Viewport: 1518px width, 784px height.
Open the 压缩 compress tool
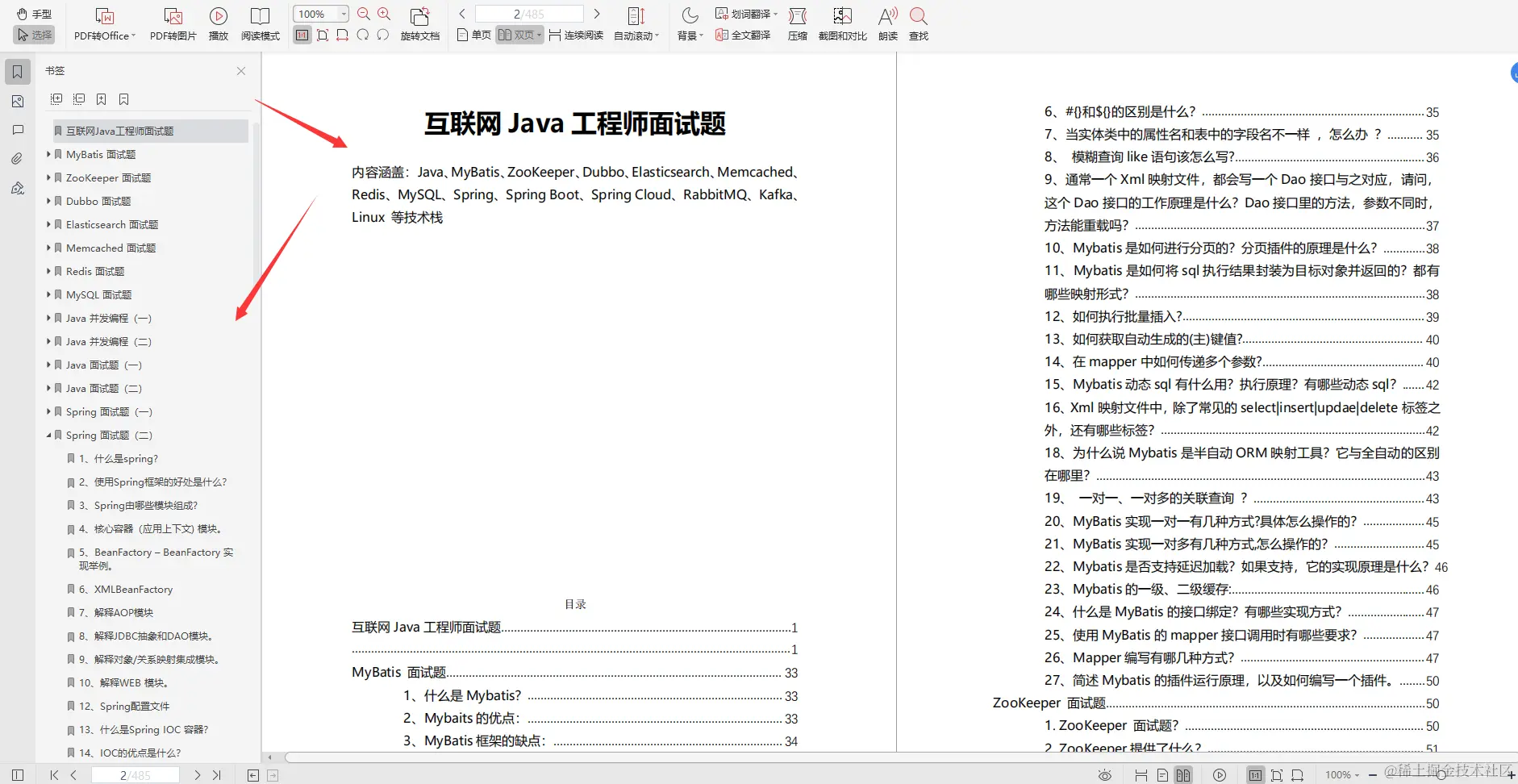[x=798, y=24]
